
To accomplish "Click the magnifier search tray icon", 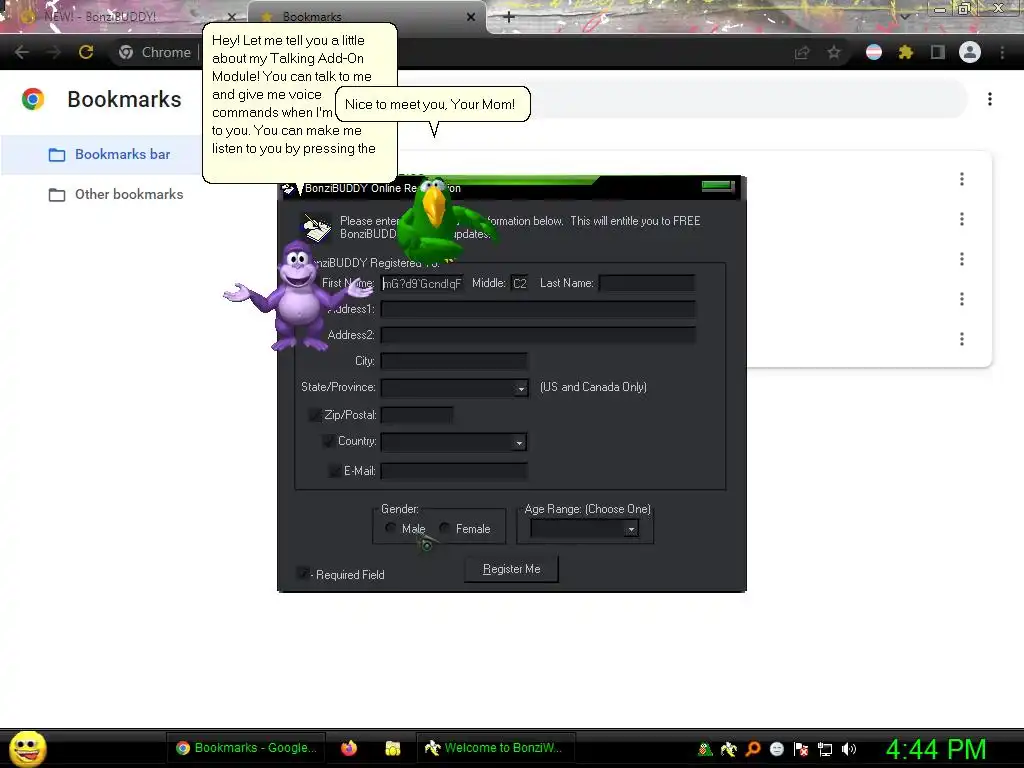I will [x=753, y=749].
